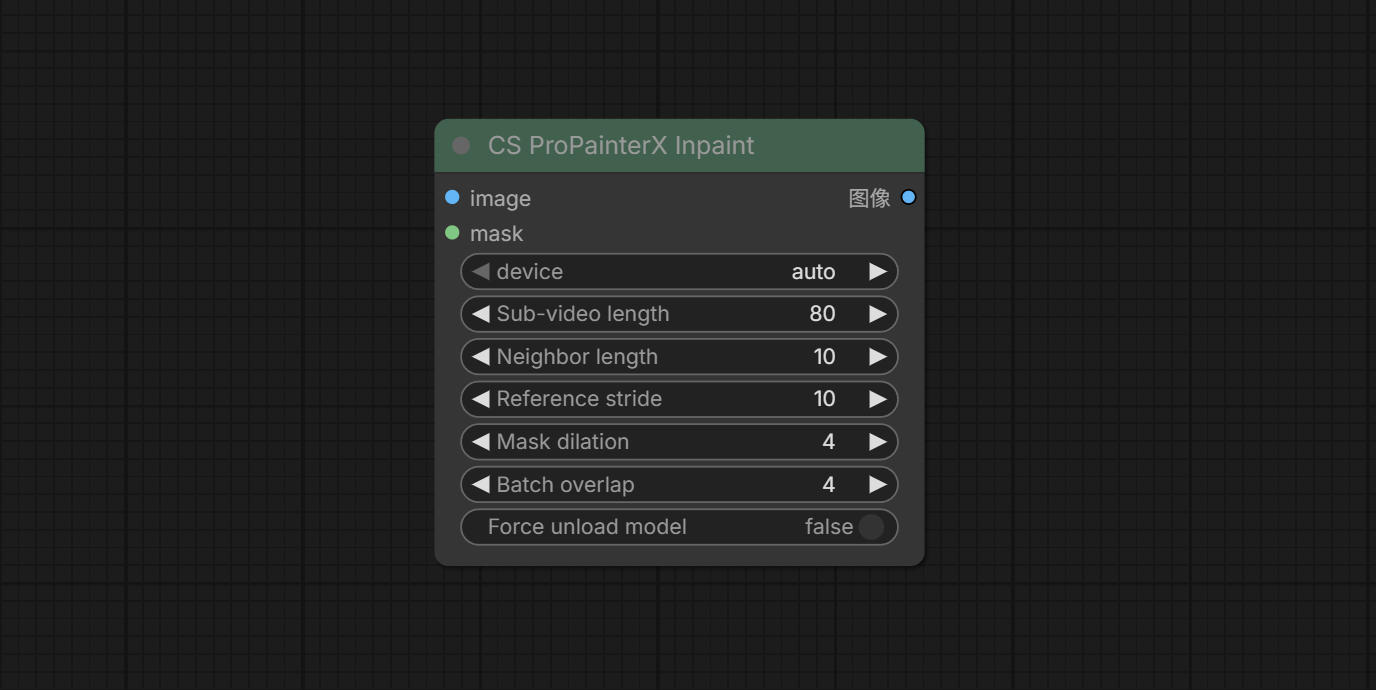Image resolution: width=1376 pixels, height=690 pixels.
Task: Click the green mask input connector
Action: (x=452, y=233)
